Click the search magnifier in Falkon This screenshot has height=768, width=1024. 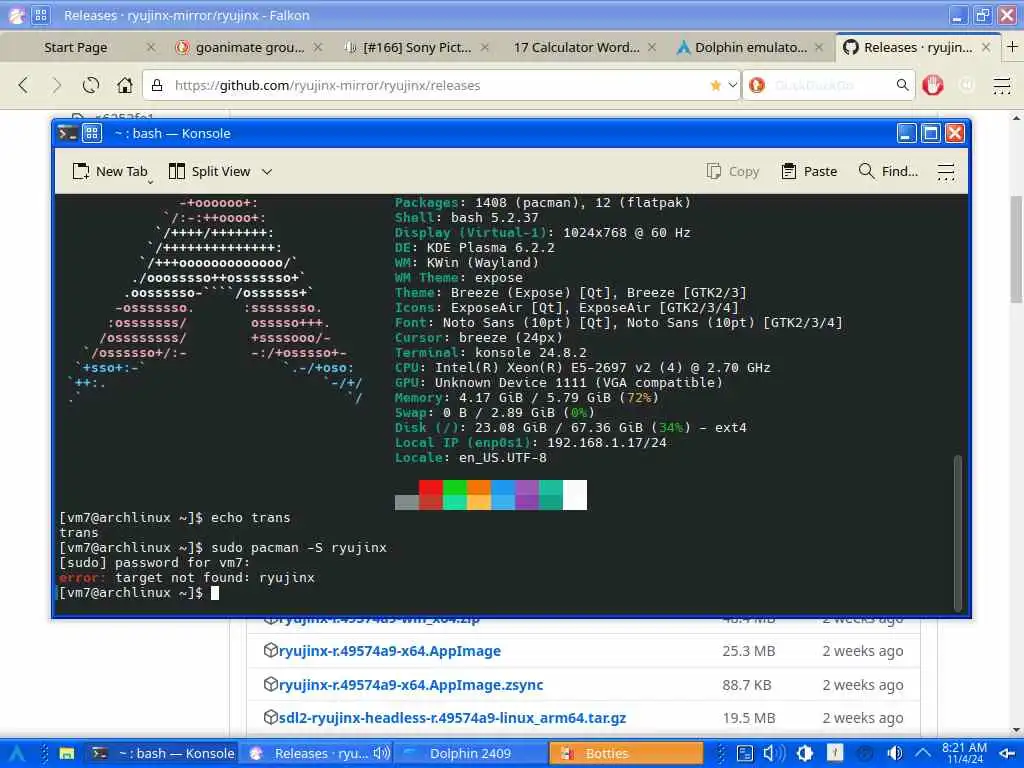[903, 85]
